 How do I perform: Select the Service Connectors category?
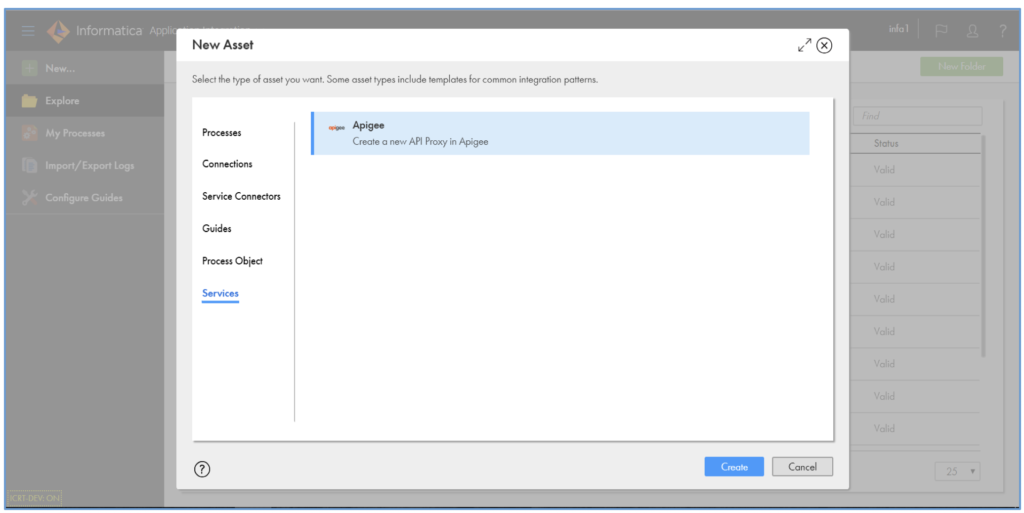241,196
